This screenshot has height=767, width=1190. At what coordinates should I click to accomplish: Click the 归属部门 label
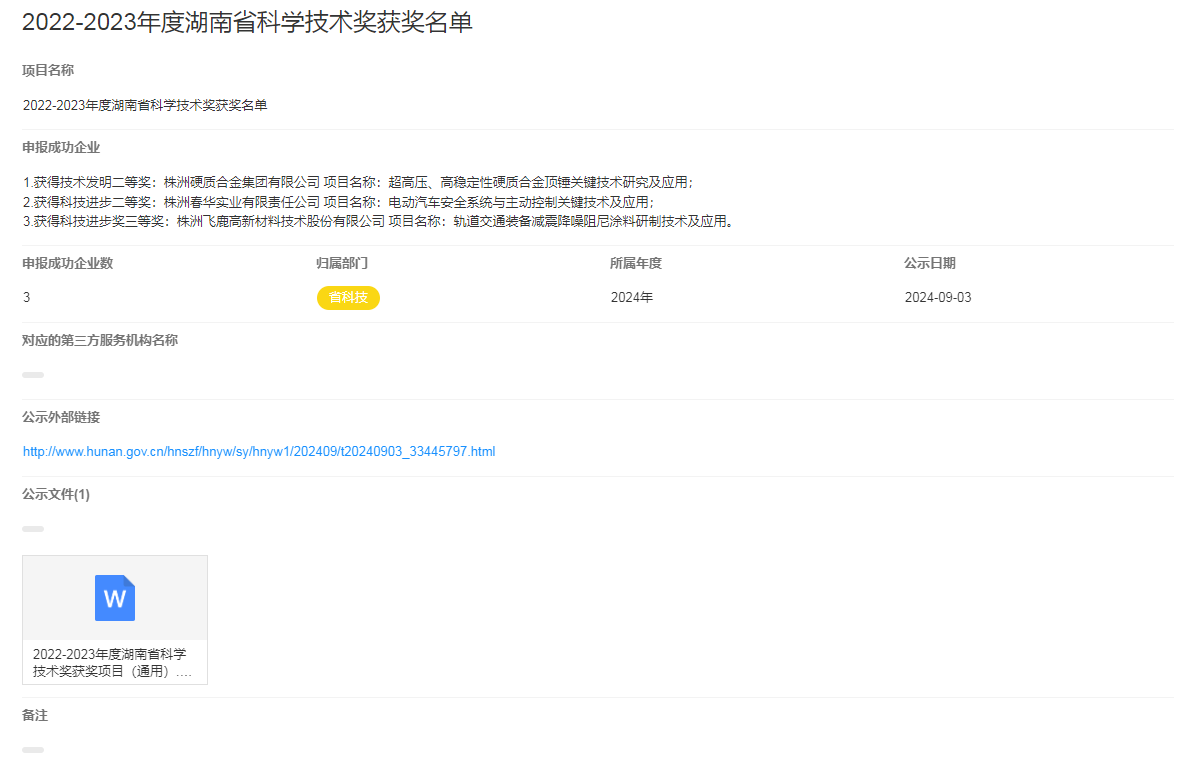click(x=342, y=263)
